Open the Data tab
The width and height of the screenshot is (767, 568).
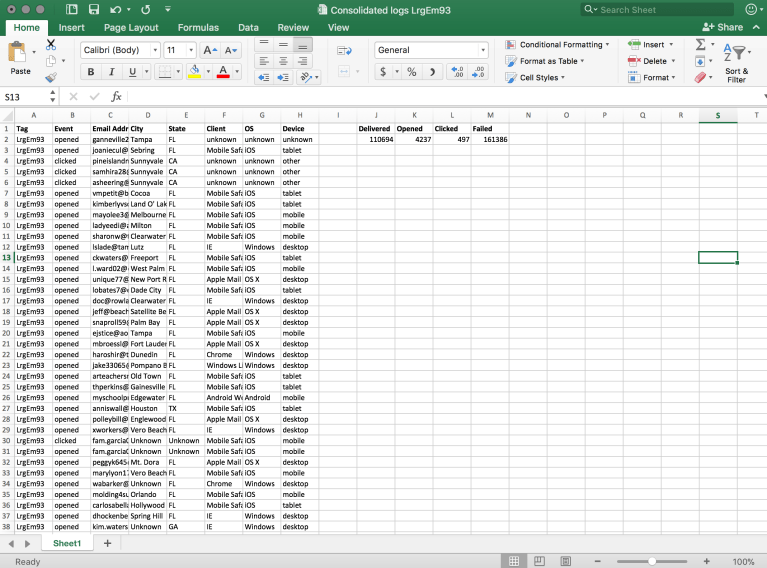(x=248, y=27)
